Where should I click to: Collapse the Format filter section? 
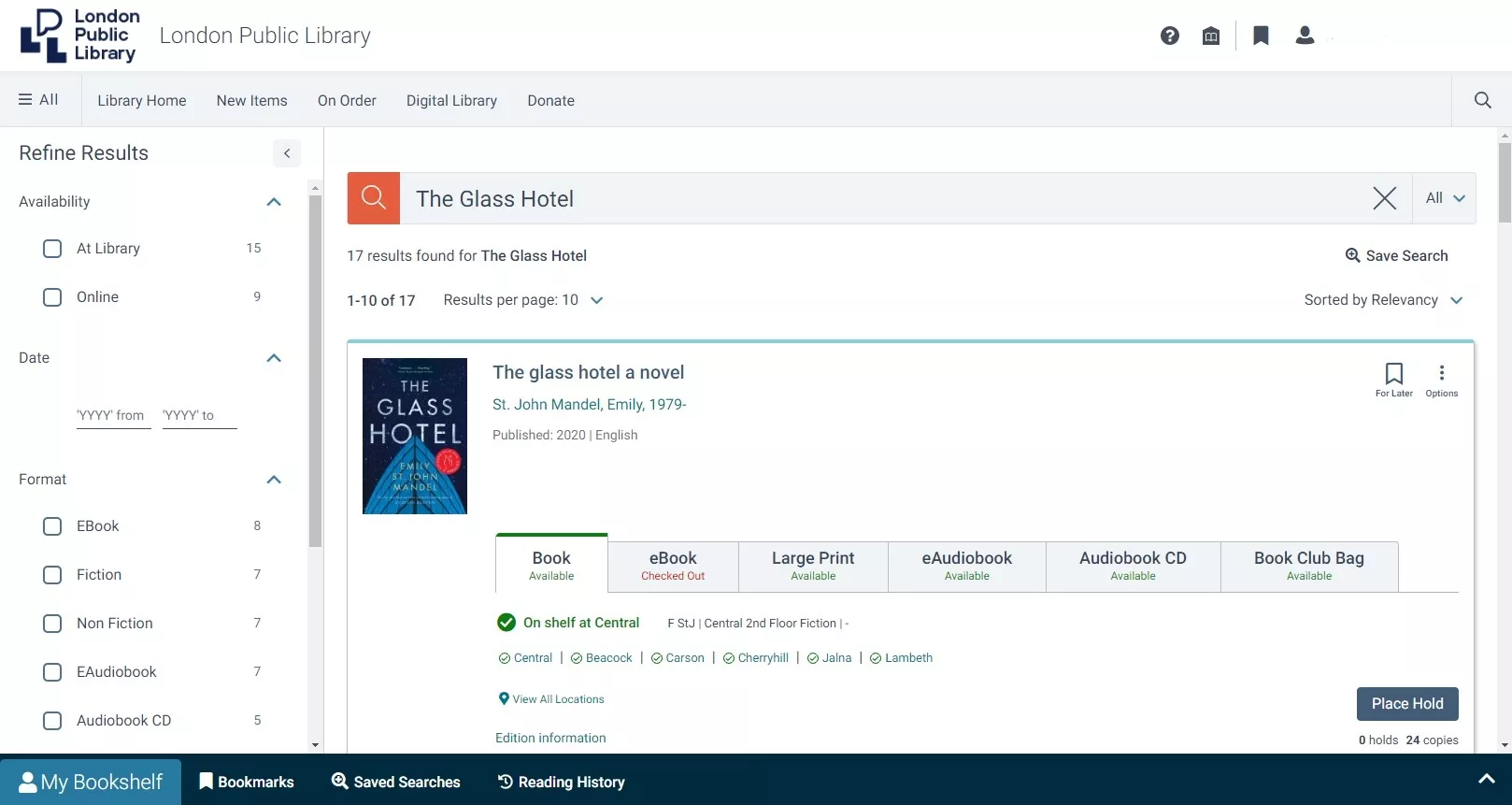274,480
